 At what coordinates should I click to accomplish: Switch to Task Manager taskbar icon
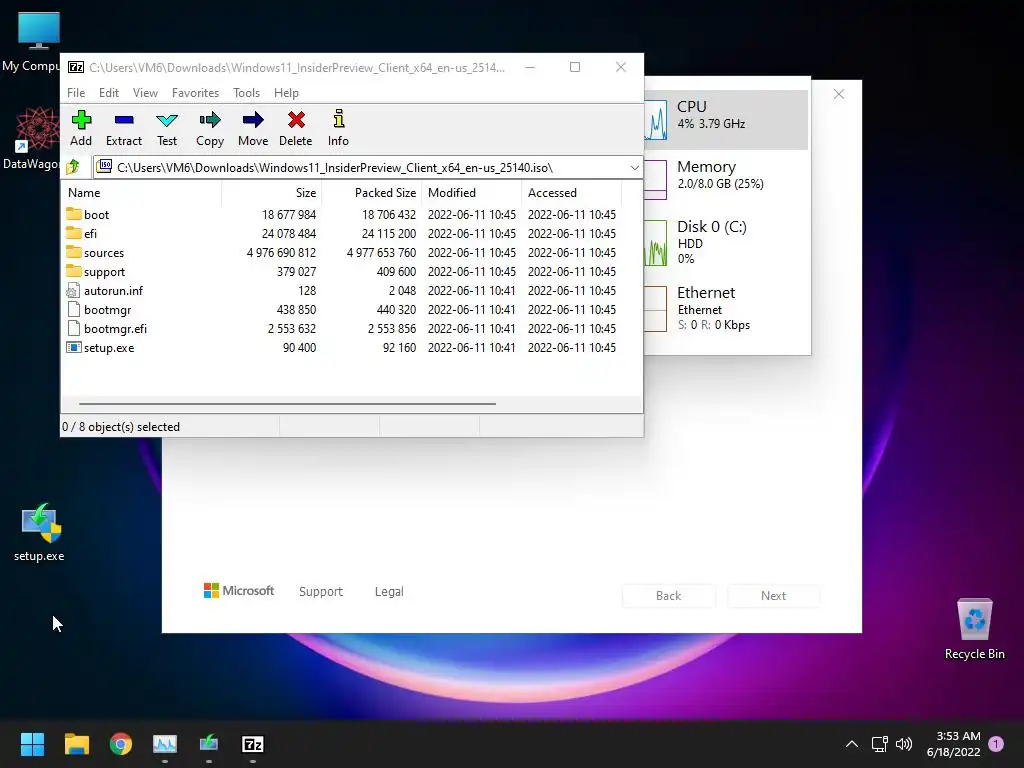165,744
